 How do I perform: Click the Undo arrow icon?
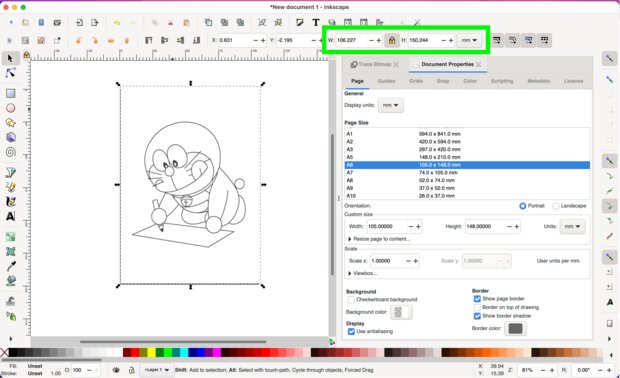[117, 23]
